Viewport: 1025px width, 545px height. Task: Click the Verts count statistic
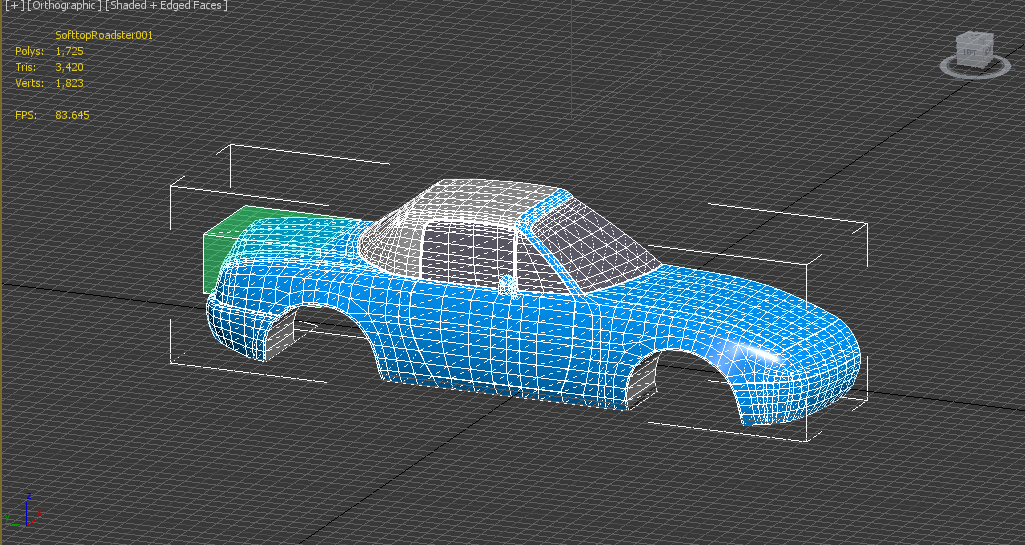tap(69, 83)
